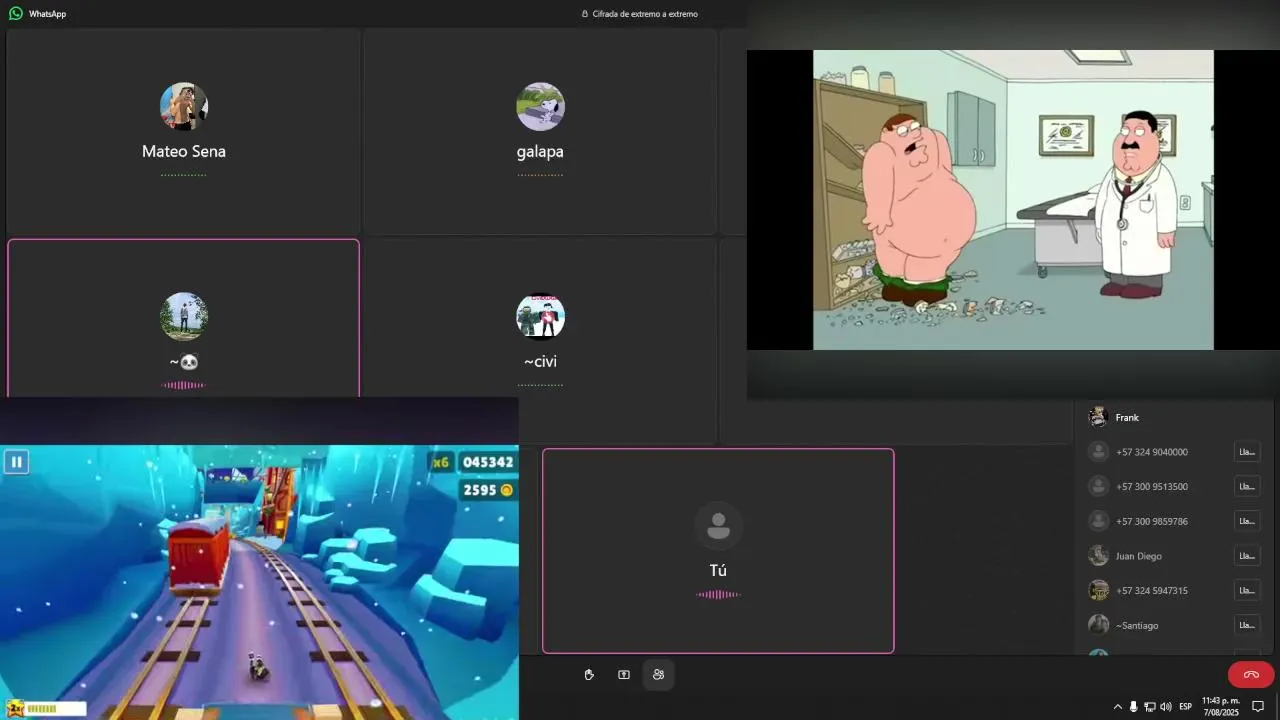Screen dimensions: 1280x720
Task: Toggle the call participants panel
Action: [x=658, y=675]
